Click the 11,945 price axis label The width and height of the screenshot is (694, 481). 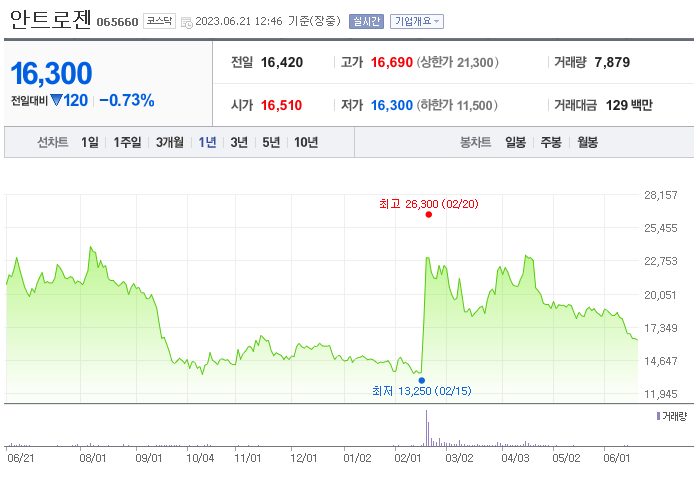(x=661, y=394)
